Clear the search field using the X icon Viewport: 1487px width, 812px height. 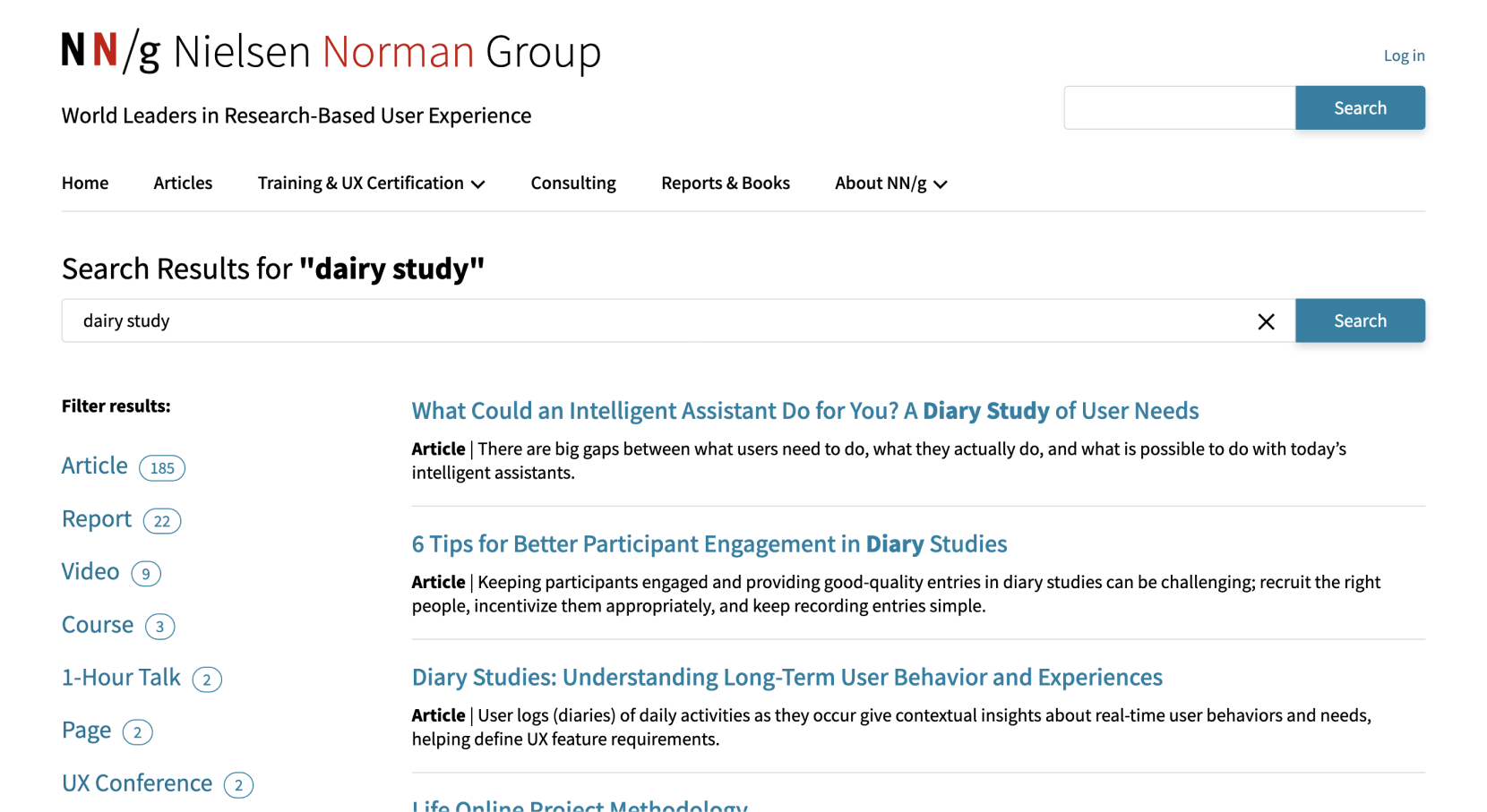(1266, 321)
